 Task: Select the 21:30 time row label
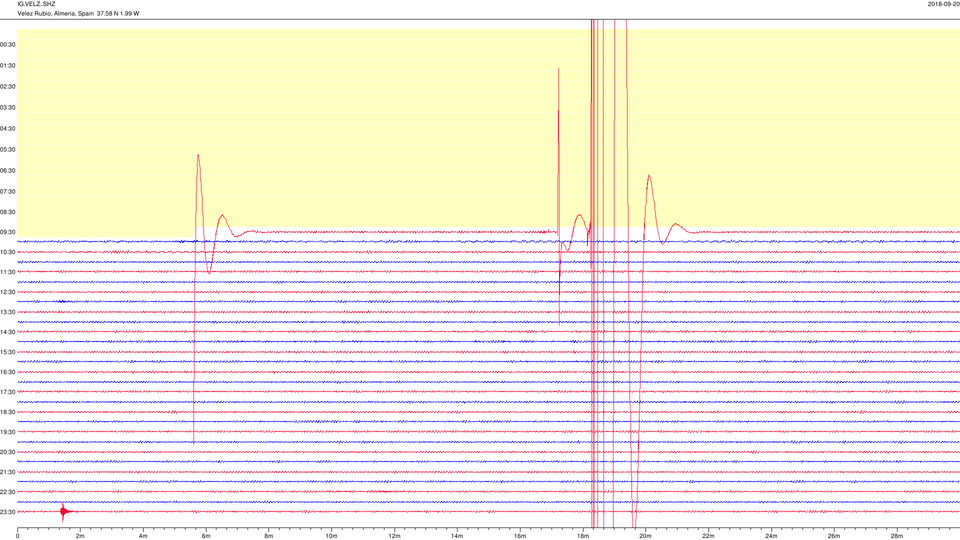[x=7, y=472]
